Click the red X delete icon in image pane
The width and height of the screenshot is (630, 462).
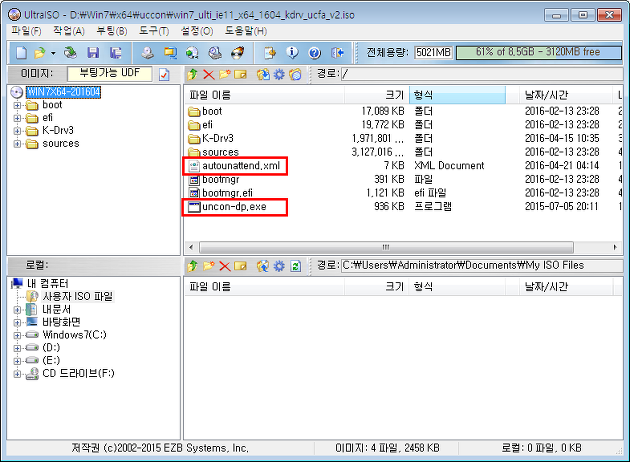(x=209, y=74)
